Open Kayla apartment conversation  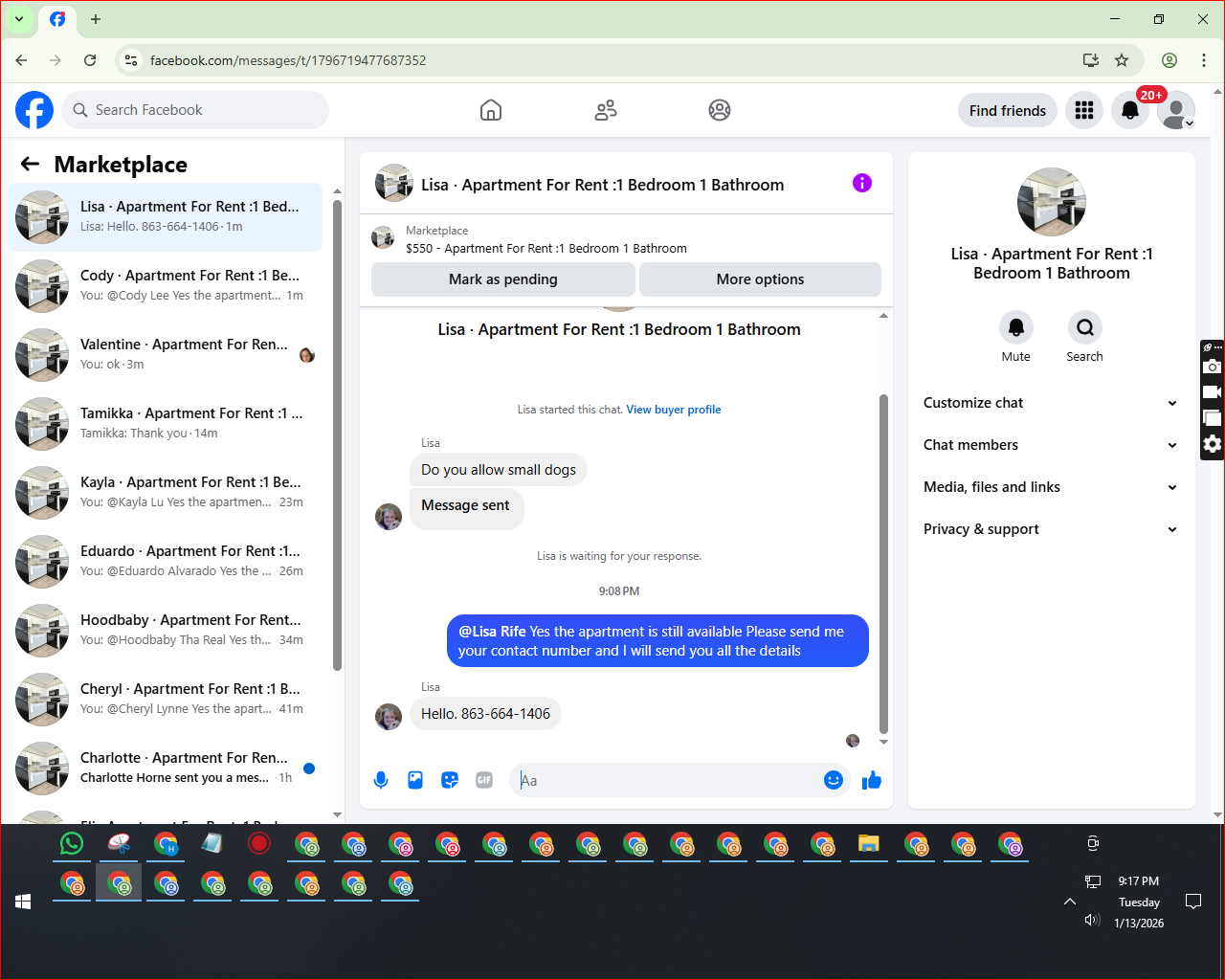tap(165, 493)
